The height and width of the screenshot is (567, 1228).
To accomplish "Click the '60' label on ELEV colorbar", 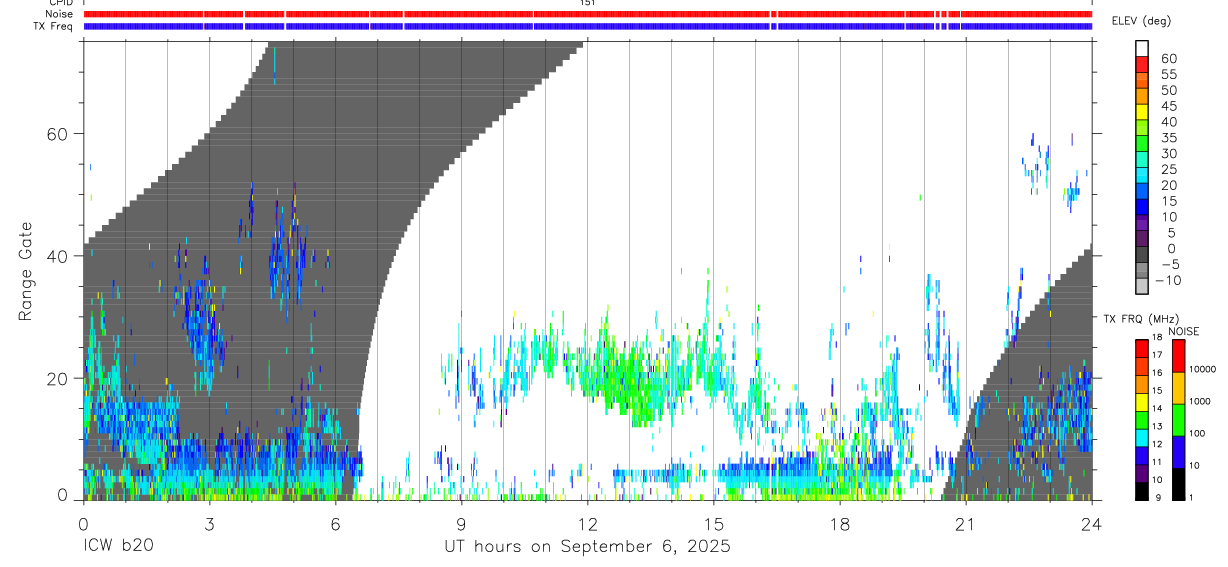I will pos(1167,58).
